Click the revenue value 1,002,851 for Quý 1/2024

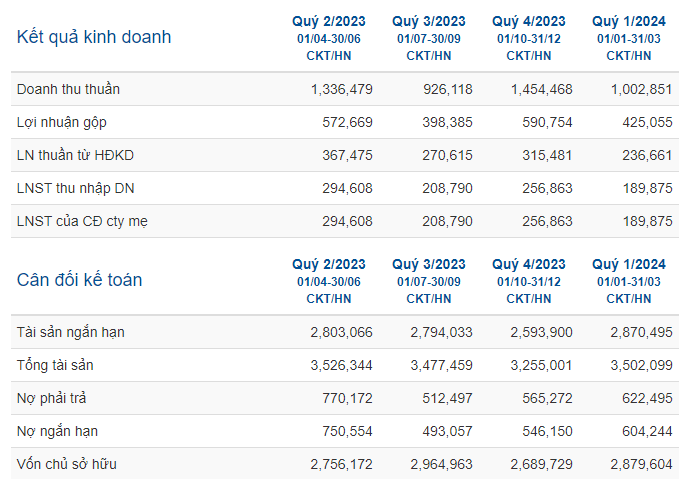[641, 89]
